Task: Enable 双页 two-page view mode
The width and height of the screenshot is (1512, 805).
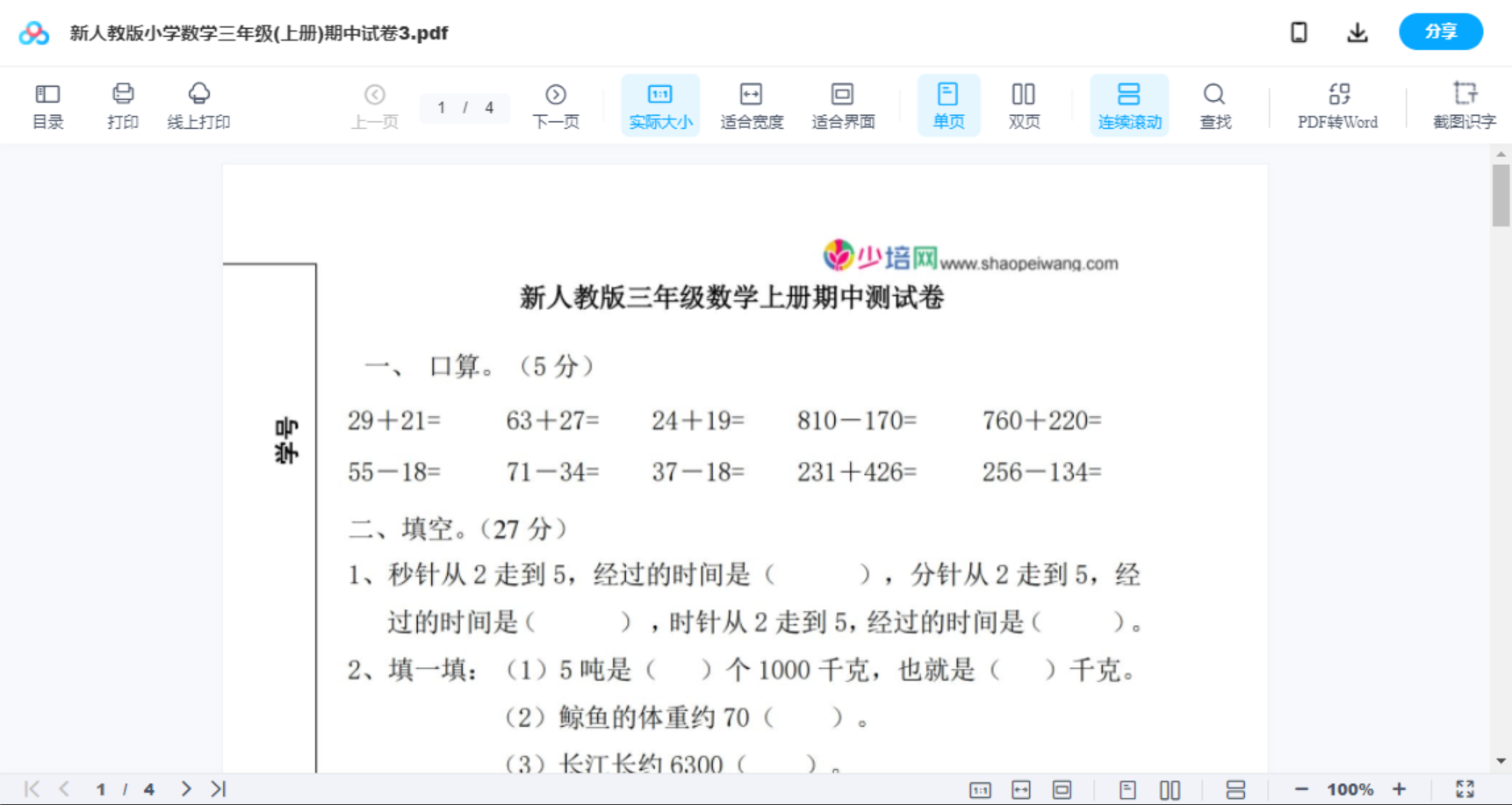Action: (x=1024, y=104)
